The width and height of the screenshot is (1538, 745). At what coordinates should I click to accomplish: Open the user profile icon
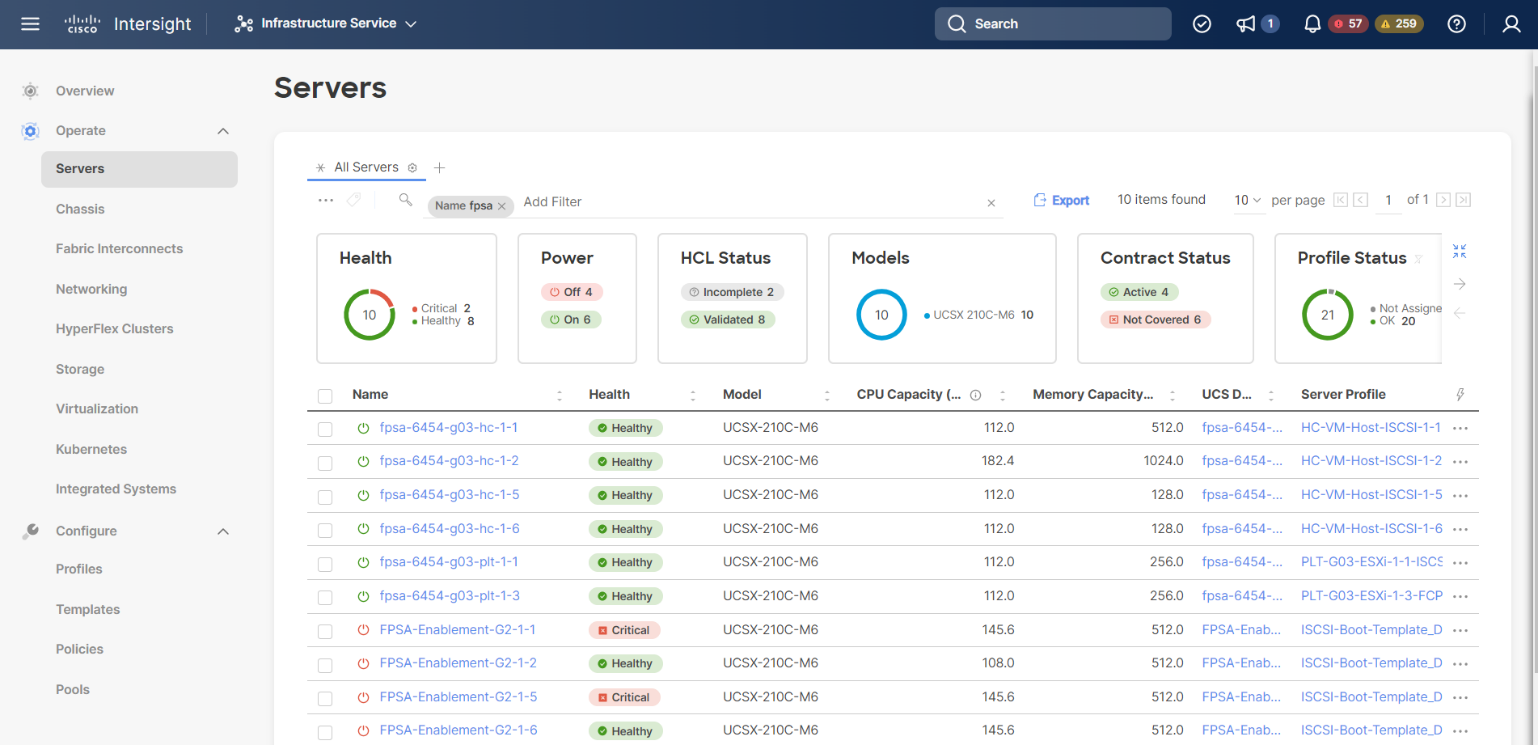point(1511,24)
